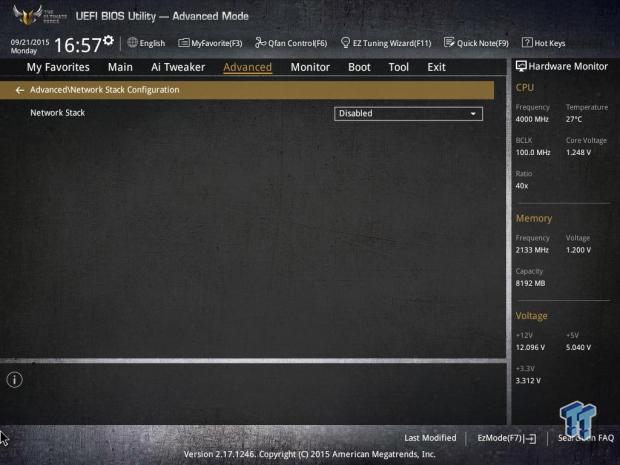Switch to the My Favorites tab
Viewport: 620px width, 465px height.
tap(58, 67)
